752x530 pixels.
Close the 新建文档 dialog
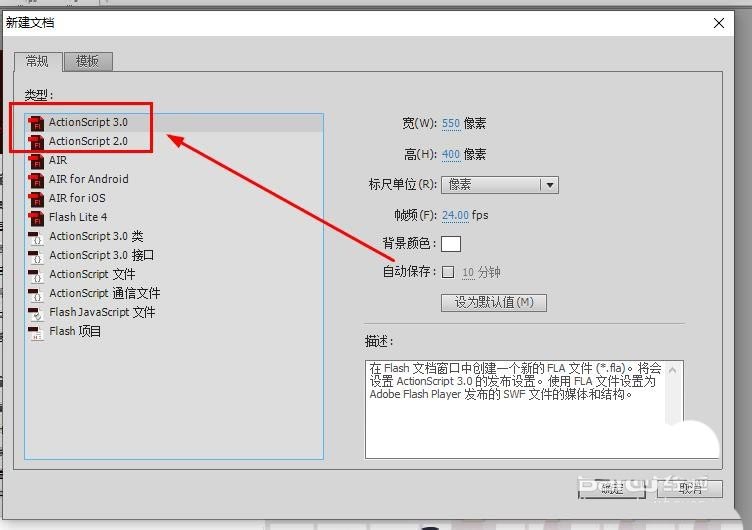tap(718, 23)
